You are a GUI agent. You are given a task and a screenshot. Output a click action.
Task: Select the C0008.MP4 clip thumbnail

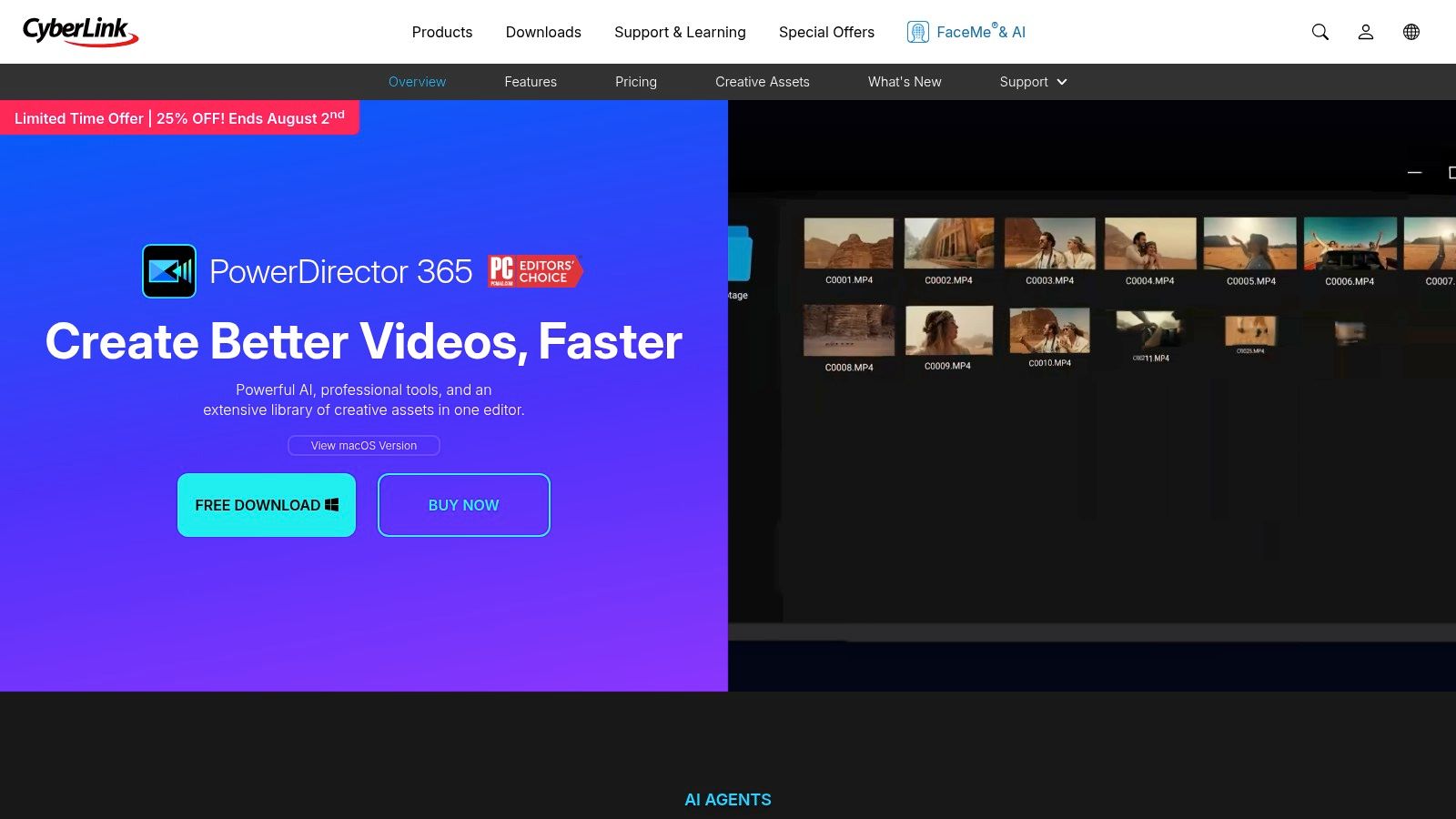click(x=849, y=330)
